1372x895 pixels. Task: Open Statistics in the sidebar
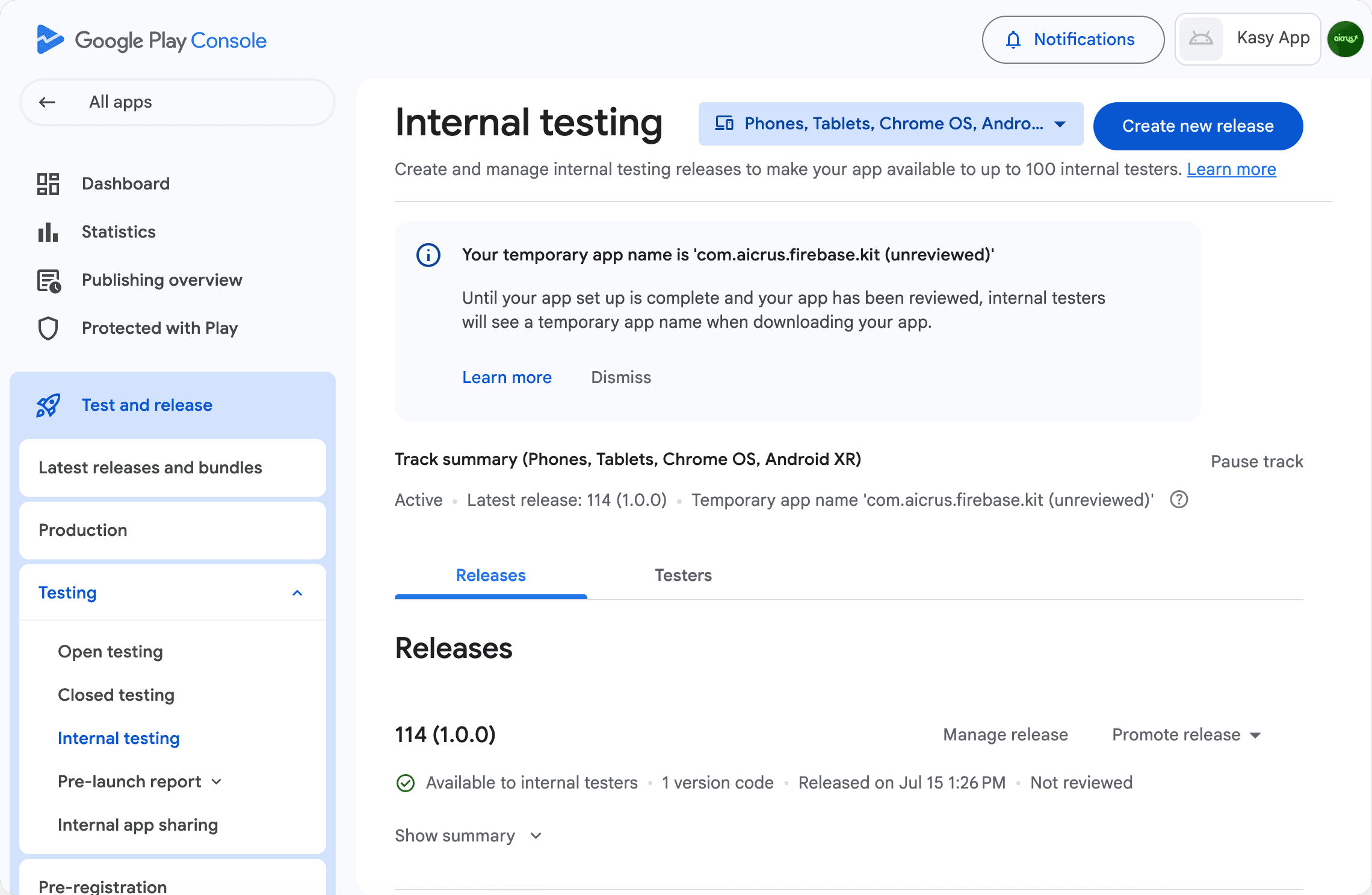pos(119,232)
